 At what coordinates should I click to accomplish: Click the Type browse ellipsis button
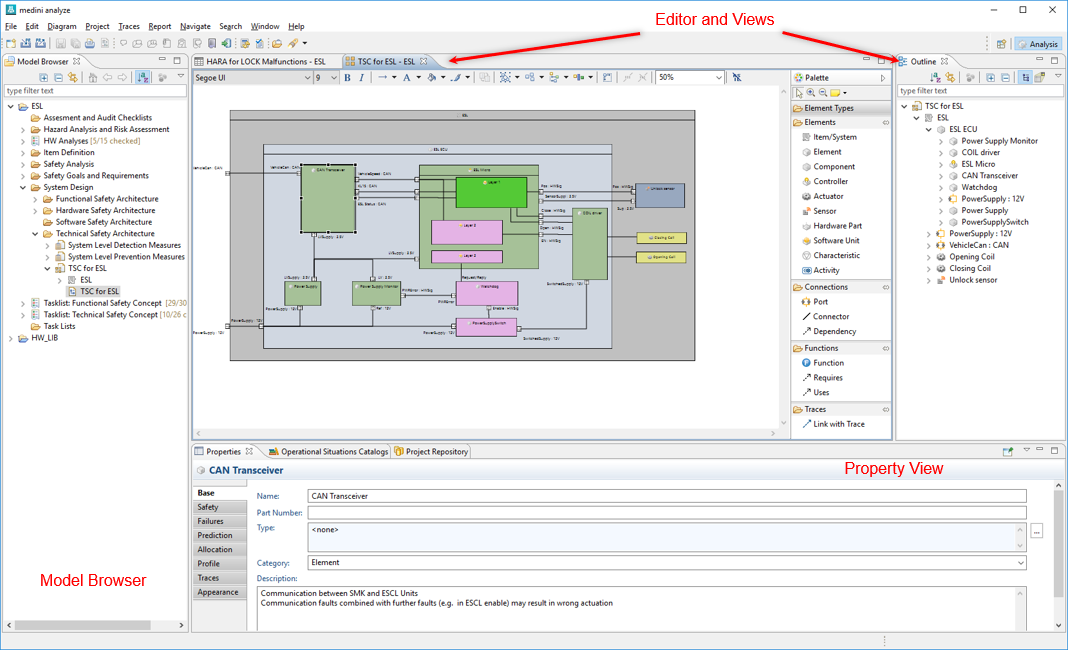[x=1036, y=532]
